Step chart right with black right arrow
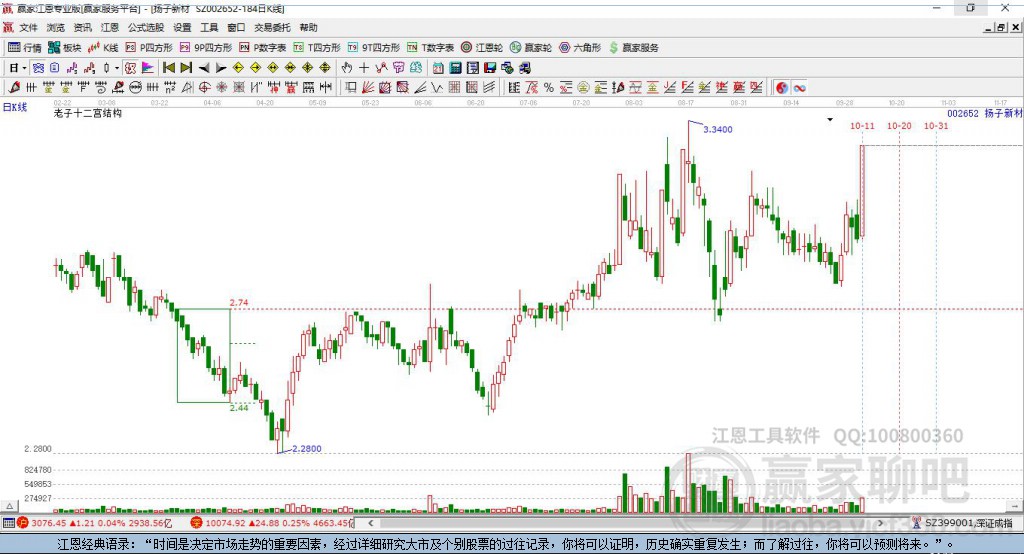The image size is (1024, 554). (221, 68)
